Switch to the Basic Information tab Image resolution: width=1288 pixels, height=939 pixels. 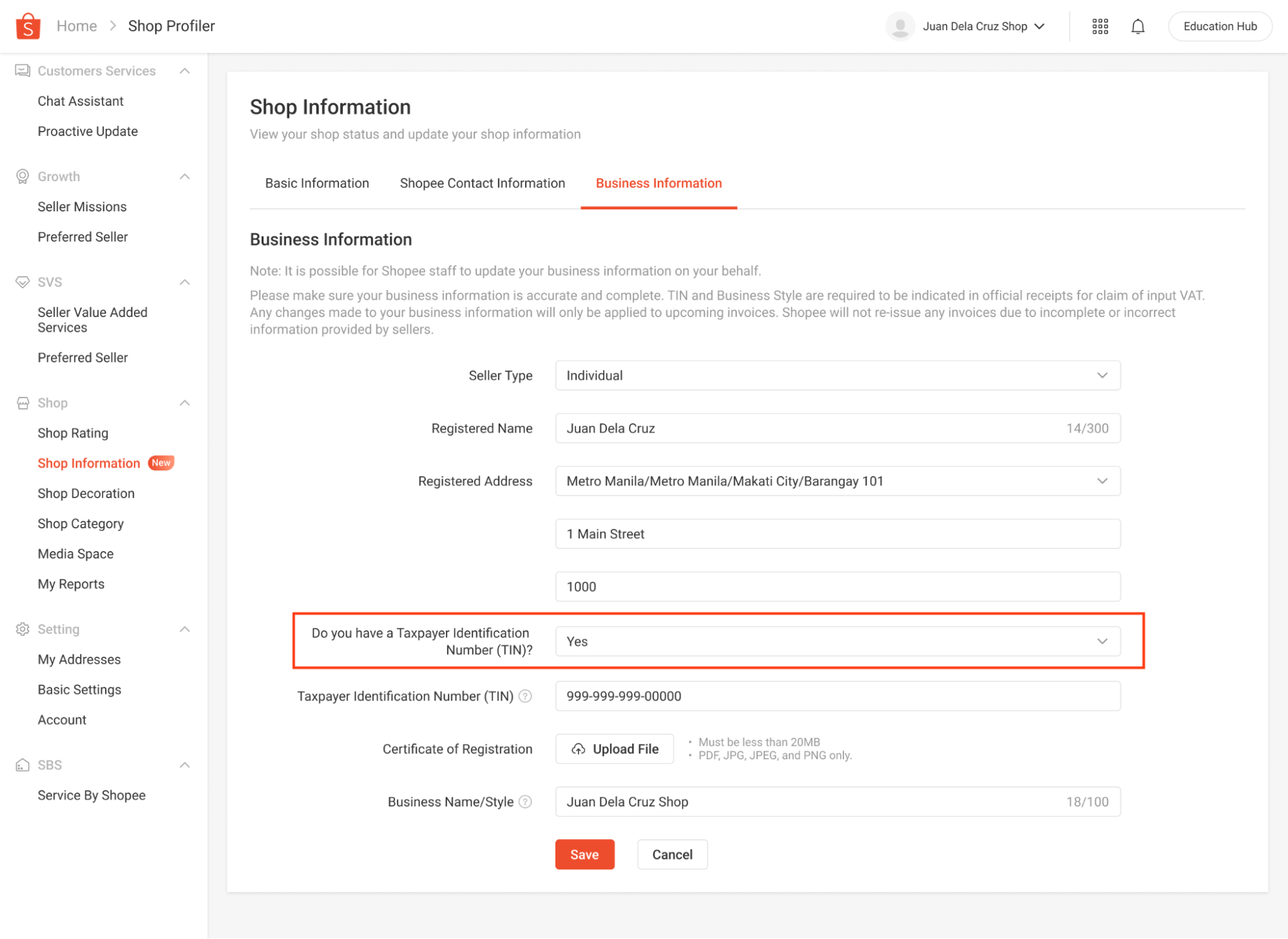point(316,183)
